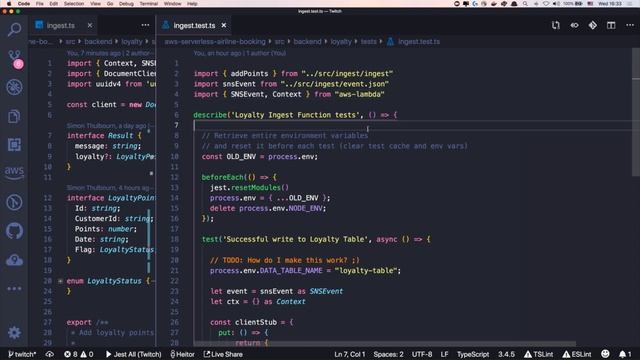
Task: Click the circular icon above the GitHub icon
Action: click(x=14, y=202)
